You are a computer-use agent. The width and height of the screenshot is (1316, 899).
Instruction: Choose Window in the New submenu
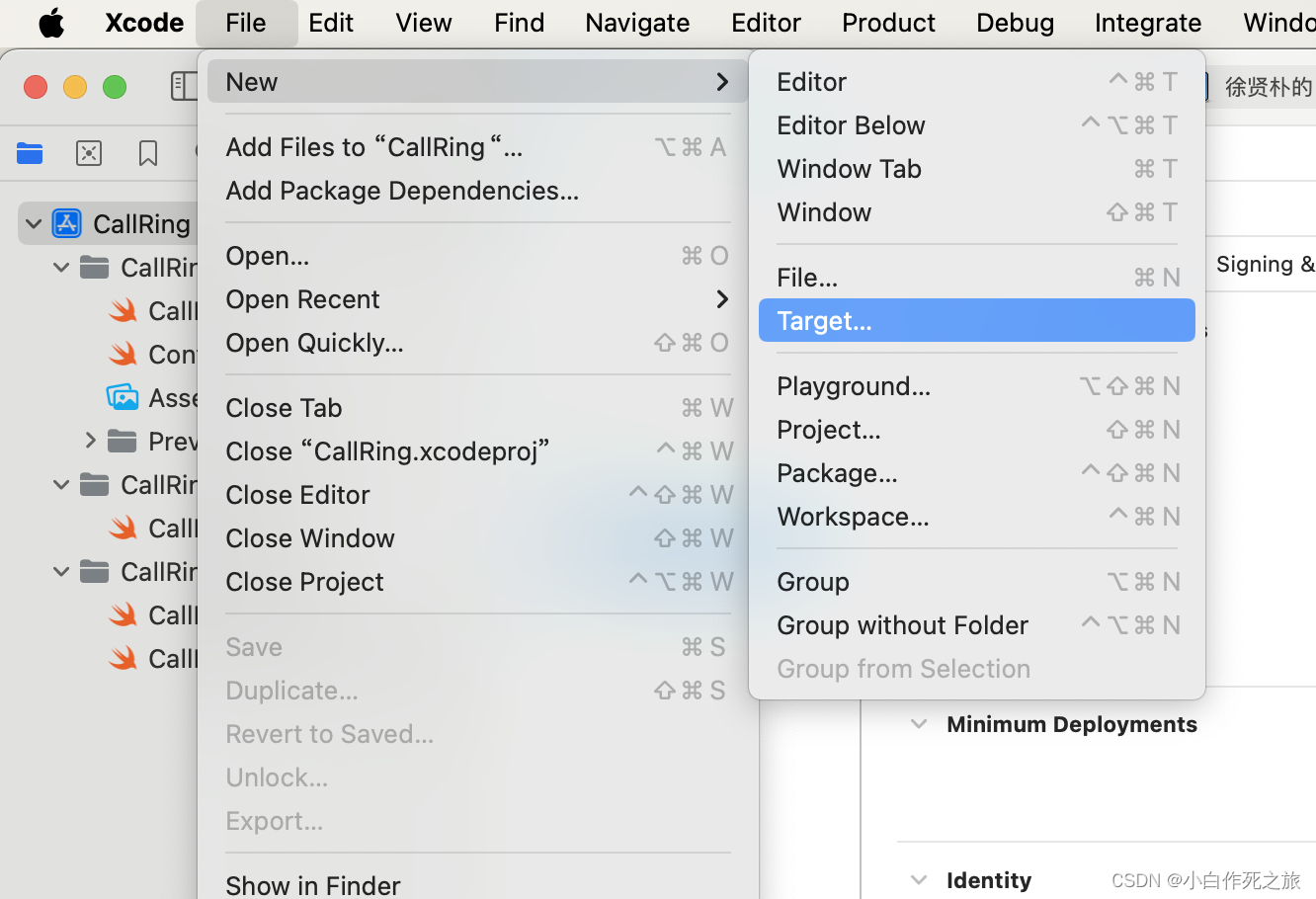[x=977, y=212]
